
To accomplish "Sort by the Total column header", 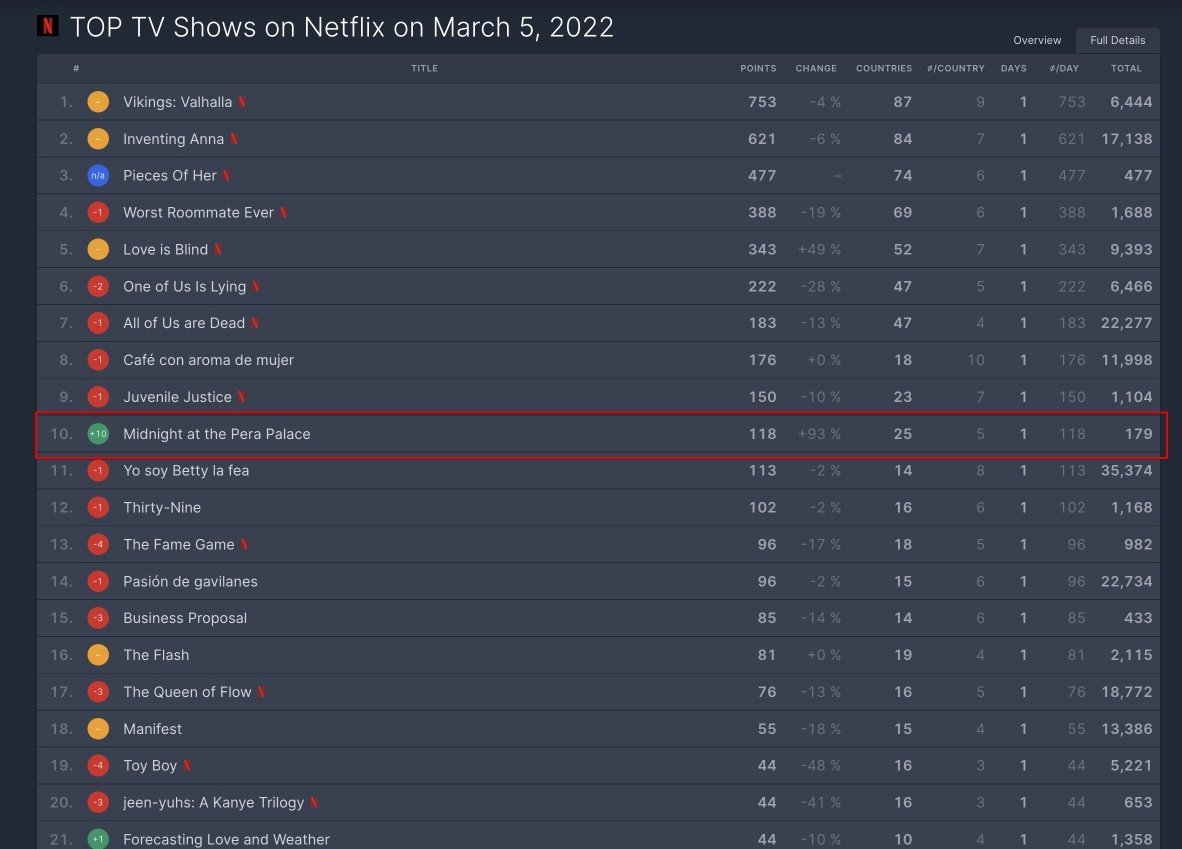I will [1126, 68].
